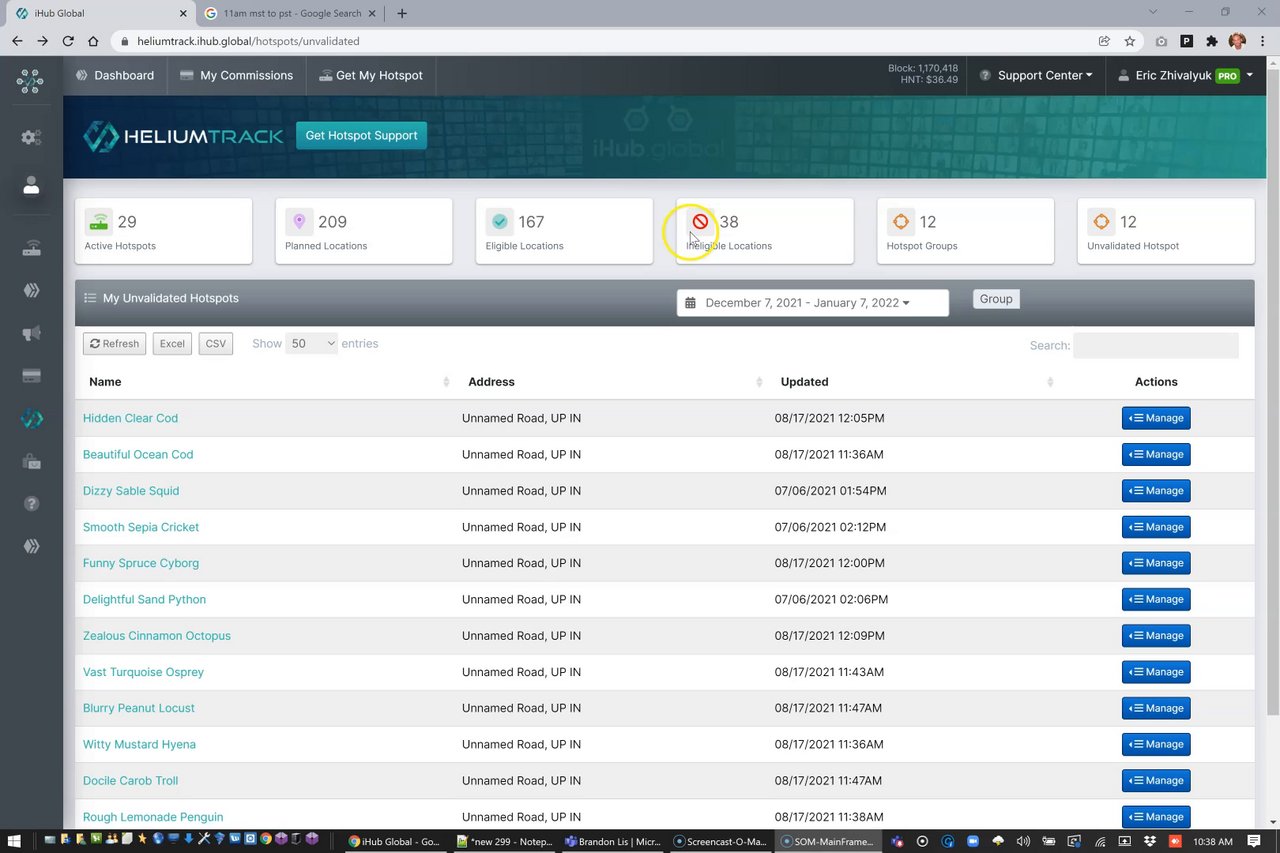Click the Active Hotspots router icon

click(98, 222)
